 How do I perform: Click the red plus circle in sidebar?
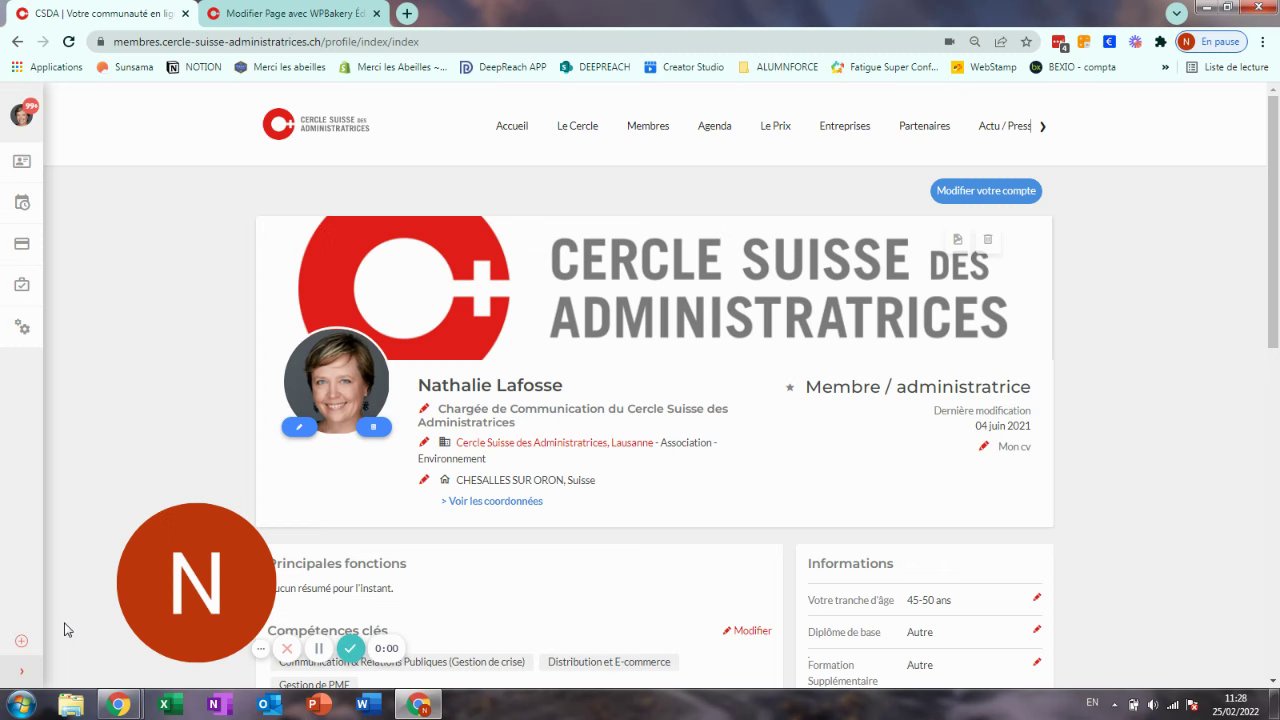click(21, 641)
